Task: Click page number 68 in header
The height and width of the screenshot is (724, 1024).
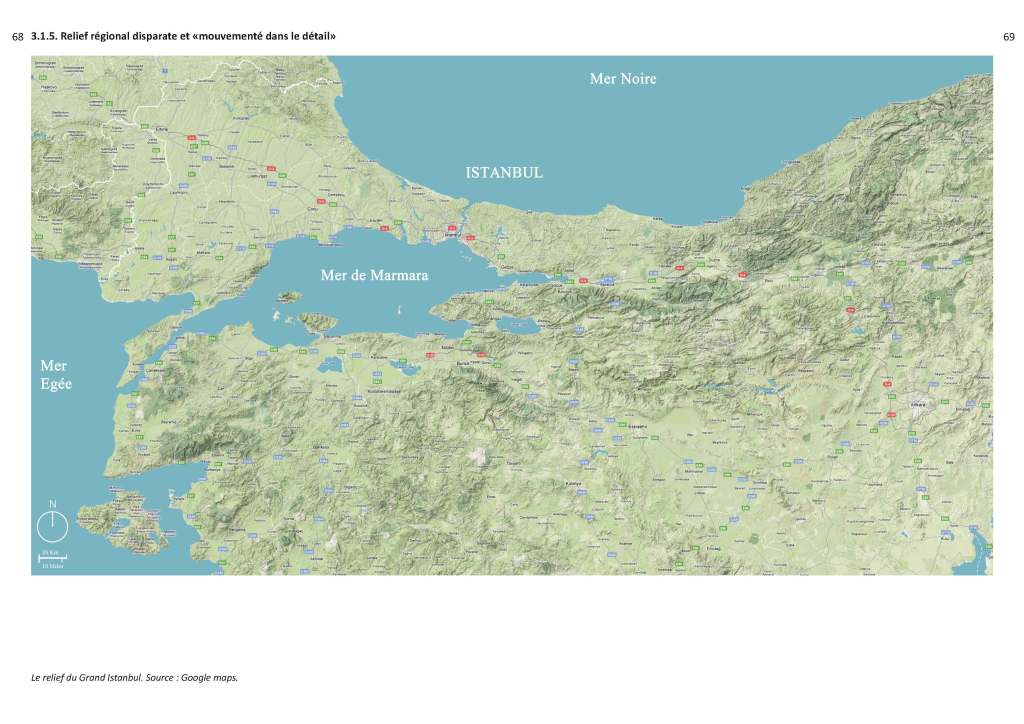Action: (17, 37)
